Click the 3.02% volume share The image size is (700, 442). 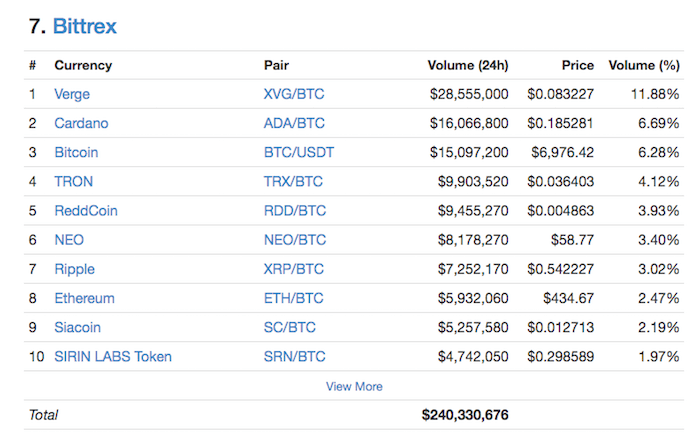[658, 269]
